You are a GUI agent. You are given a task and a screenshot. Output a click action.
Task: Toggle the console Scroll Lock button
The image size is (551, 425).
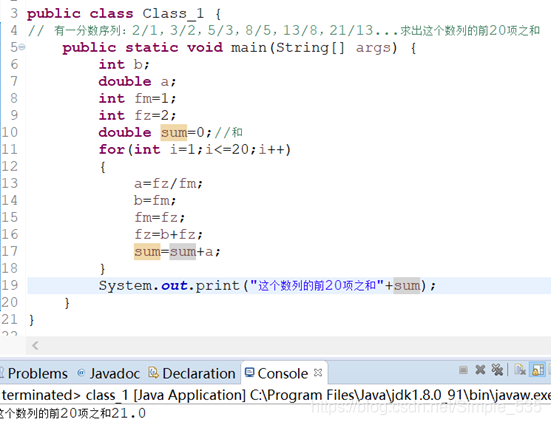coord(538,370)
